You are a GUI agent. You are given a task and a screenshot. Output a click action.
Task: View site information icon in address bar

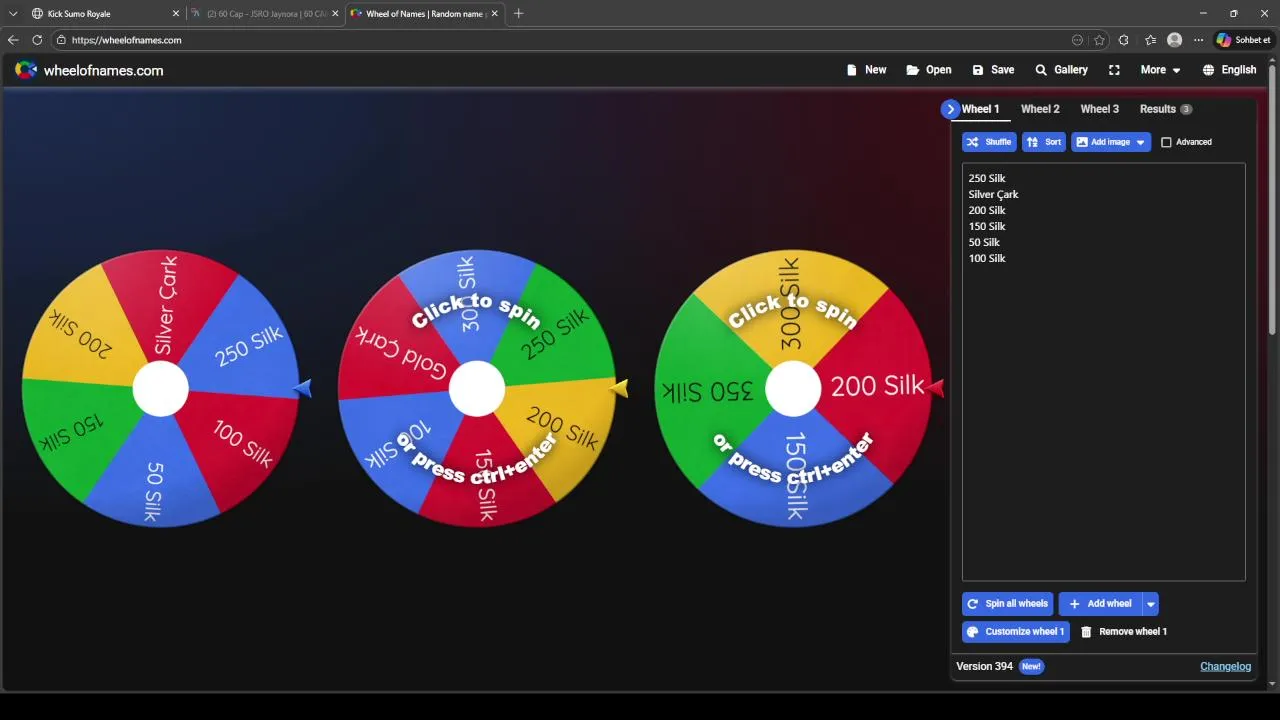pos(61,40)
